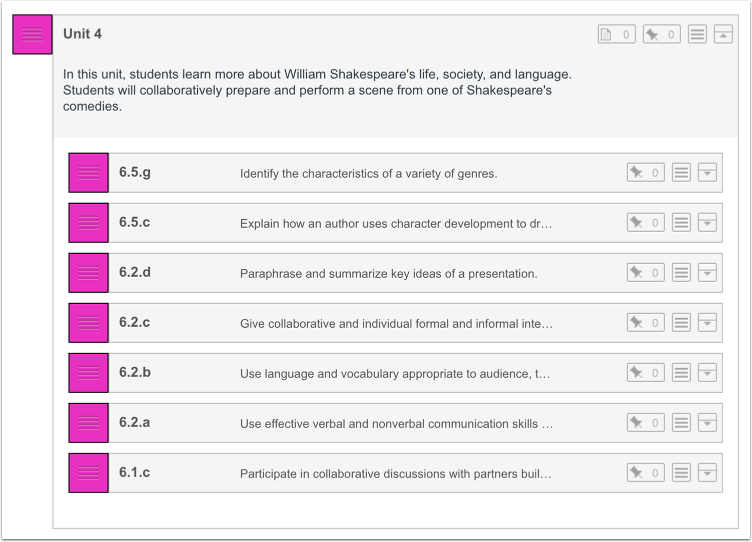Open the 'Paraphrase and summarize key ideas' description
The width and height of the screenshot is (752, 542).
[x=388, y=274]
